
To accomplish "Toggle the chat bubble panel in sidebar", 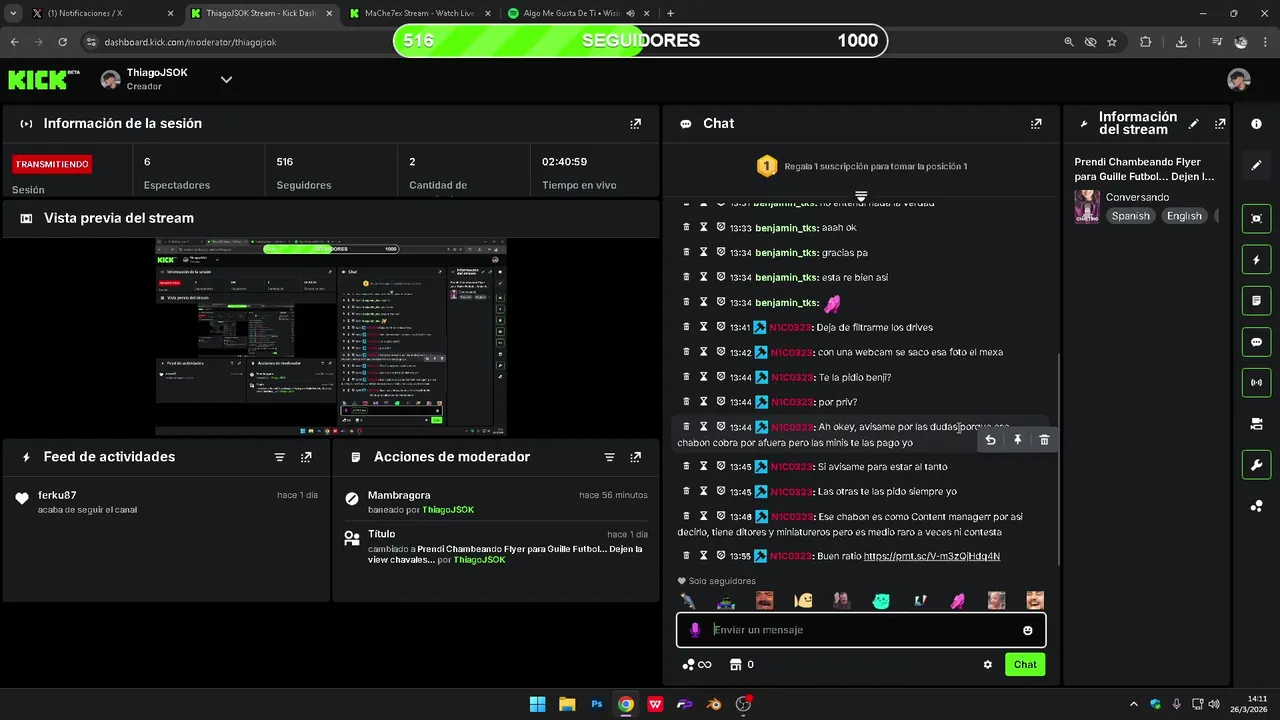I will [1256, 342].
